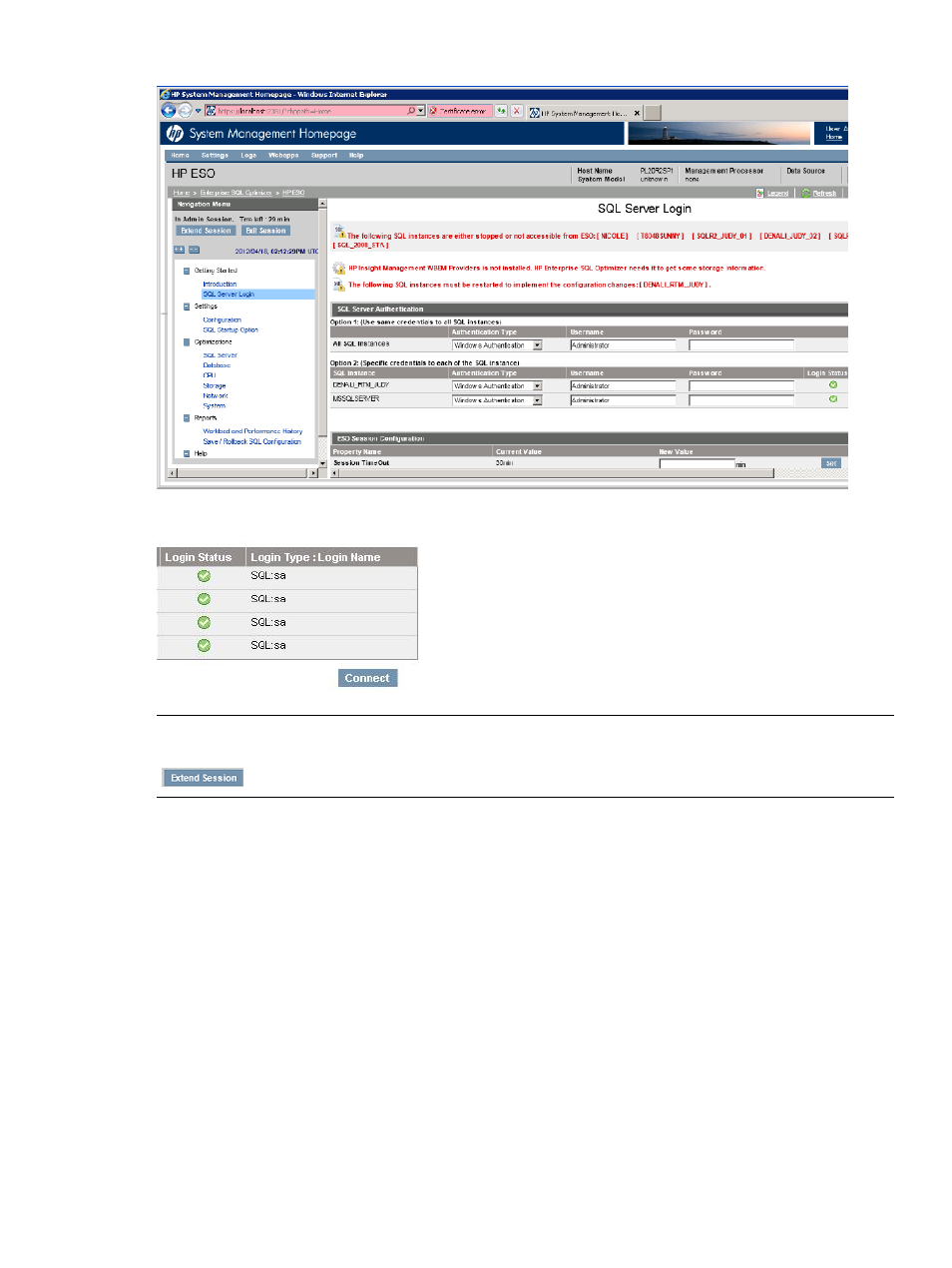Open authentication type dropdown for MSSQLSERVER
The width and height of the screenshot is (952, 1268).
[537, 400]
